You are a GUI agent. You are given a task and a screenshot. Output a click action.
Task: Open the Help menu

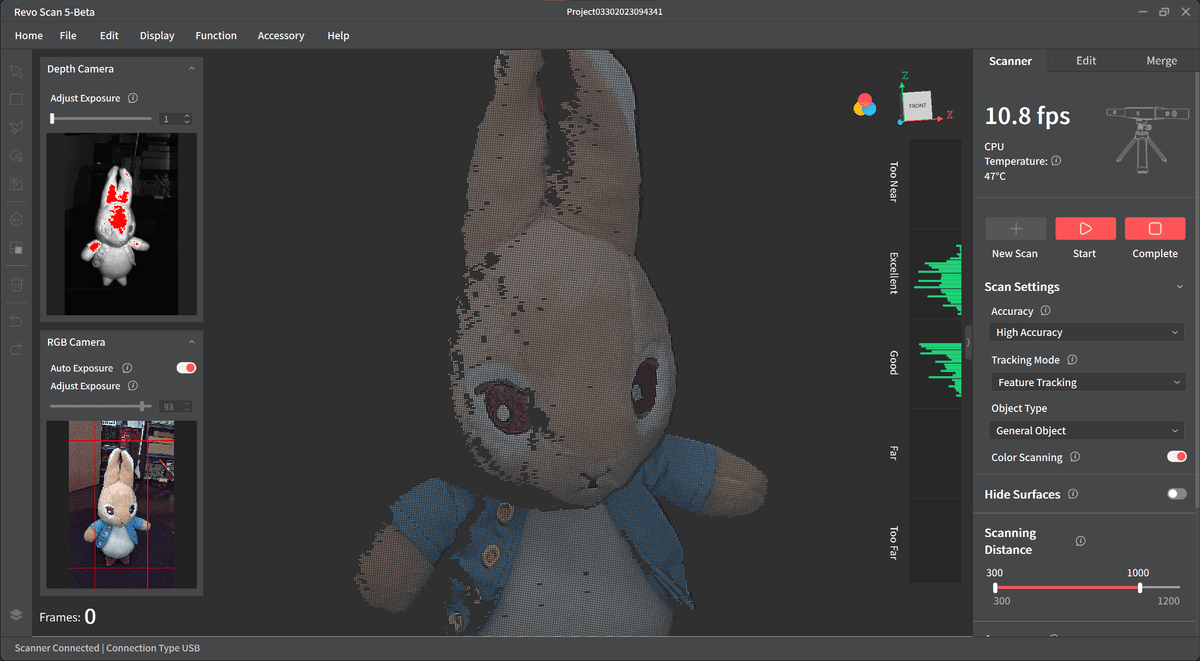click(338, 36)
